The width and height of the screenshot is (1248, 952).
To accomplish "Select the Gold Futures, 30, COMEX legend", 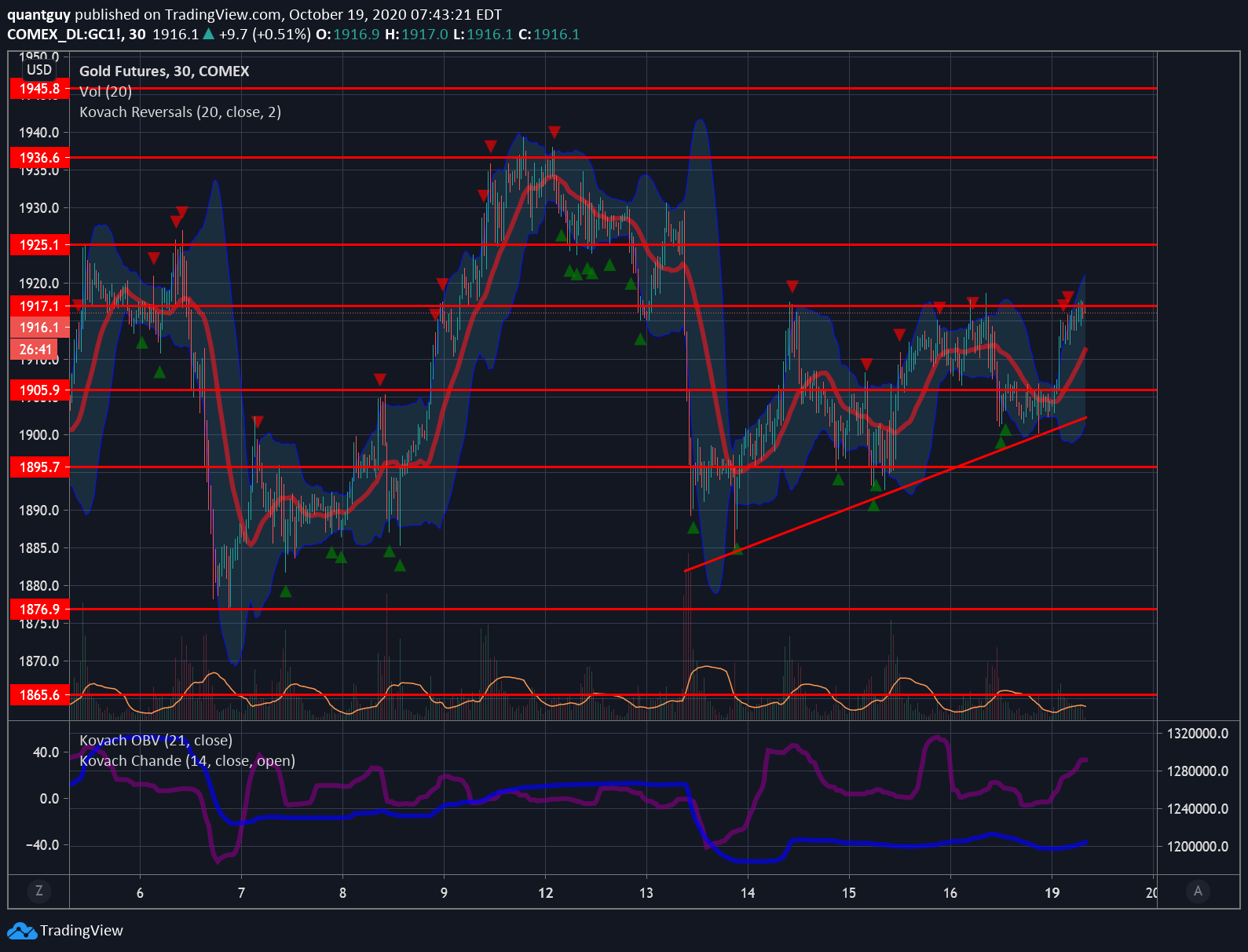I will click(x=164, y=71).
